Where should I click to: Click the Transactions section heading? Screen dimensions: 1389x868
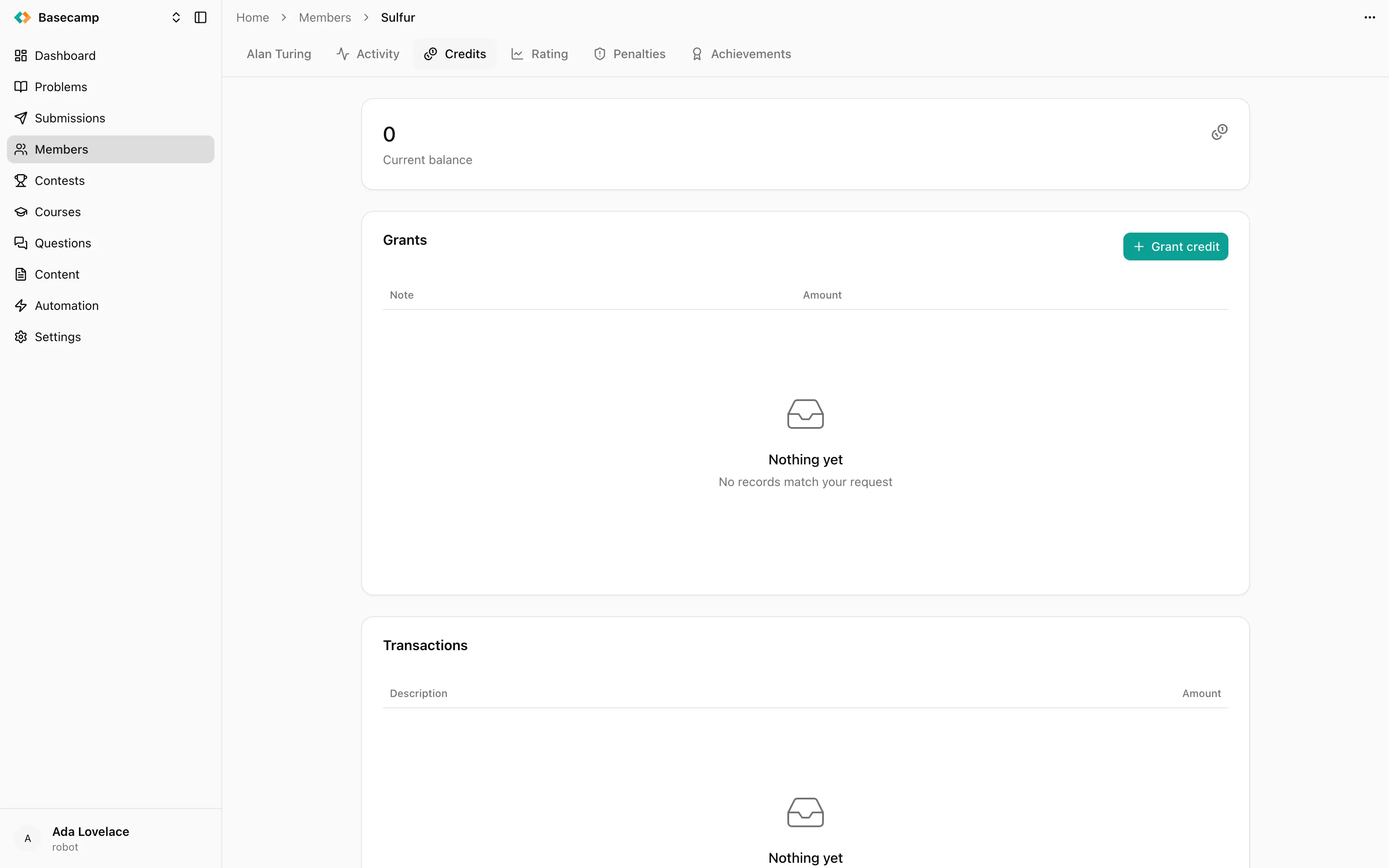pyautogui.click(x=425, y=646)
